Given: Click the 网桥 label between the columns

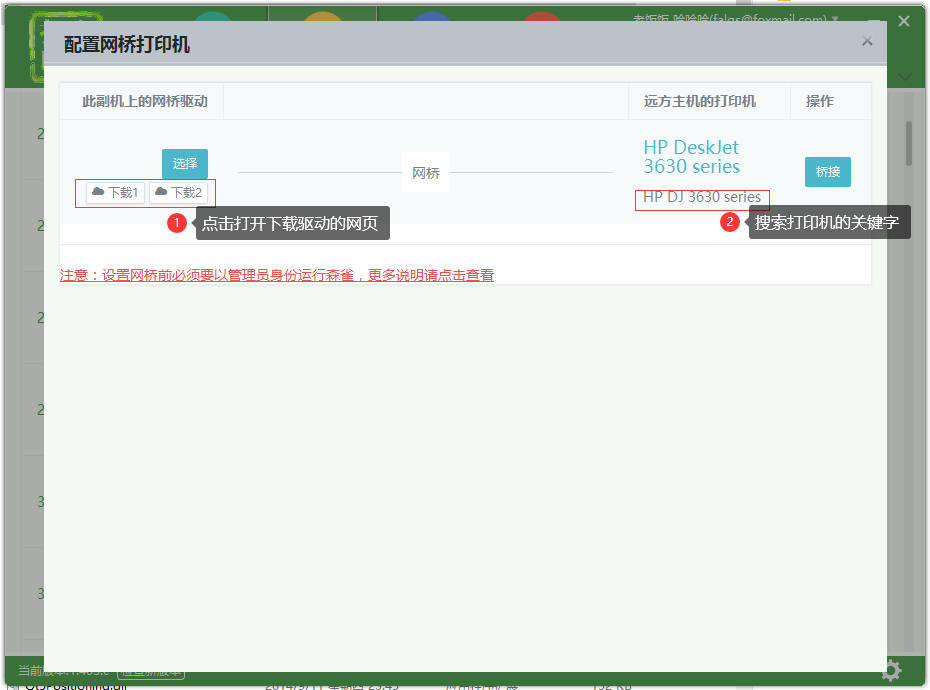Looking at the screenshot, I should click(x=426, y=173).
